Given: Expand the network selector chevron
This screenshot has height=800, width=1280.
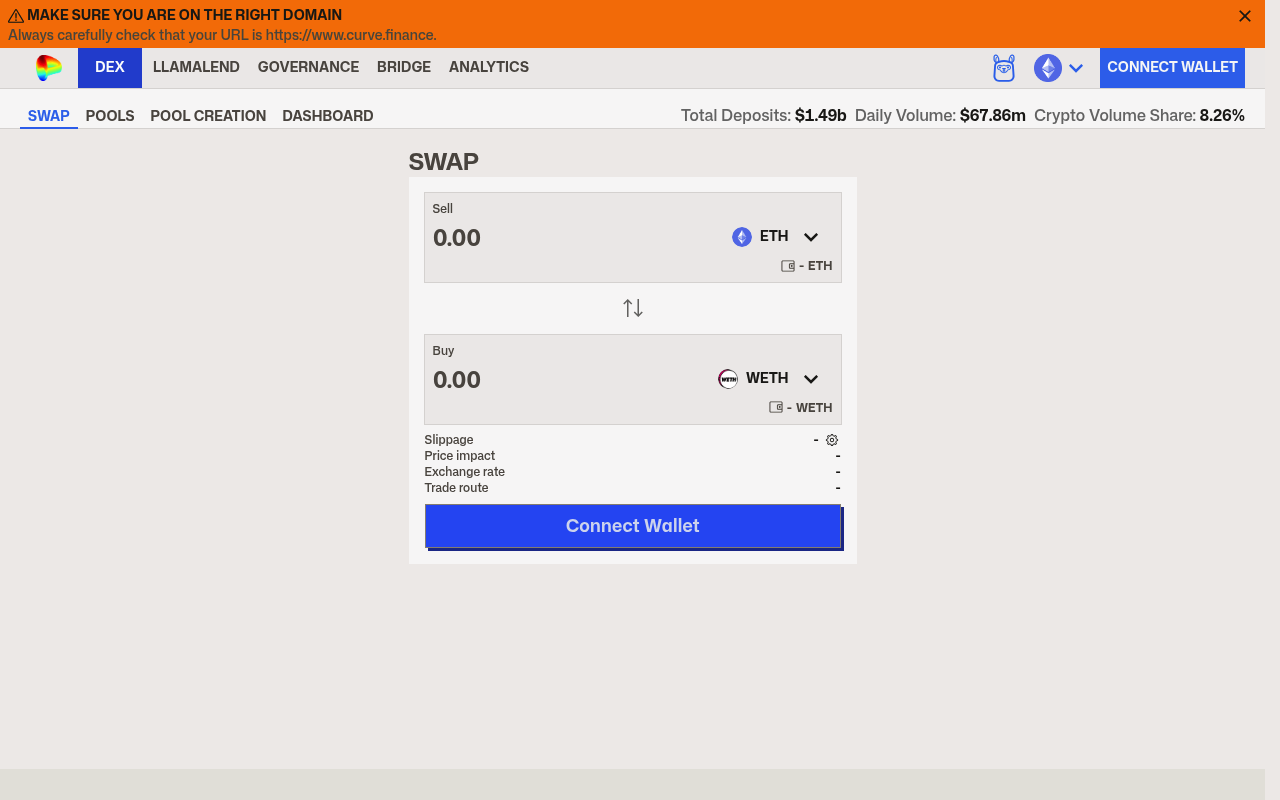Looking at the screenshot, I should [x=1076, y=68].
